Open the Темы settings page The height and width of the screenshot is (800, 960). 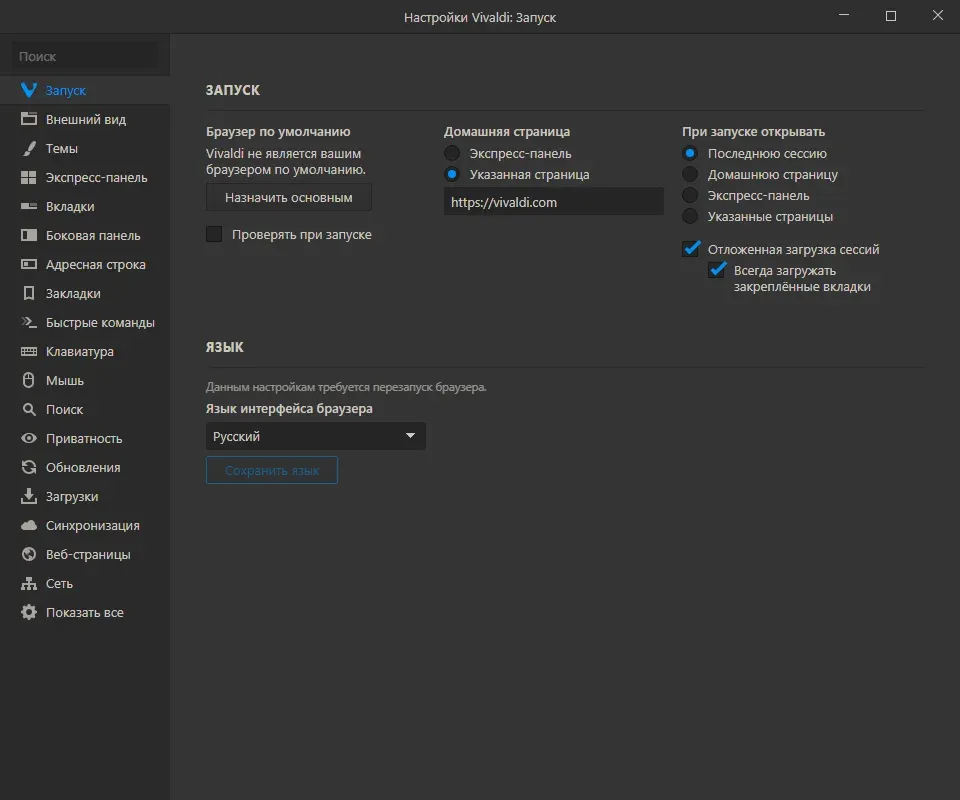(84, 148)
